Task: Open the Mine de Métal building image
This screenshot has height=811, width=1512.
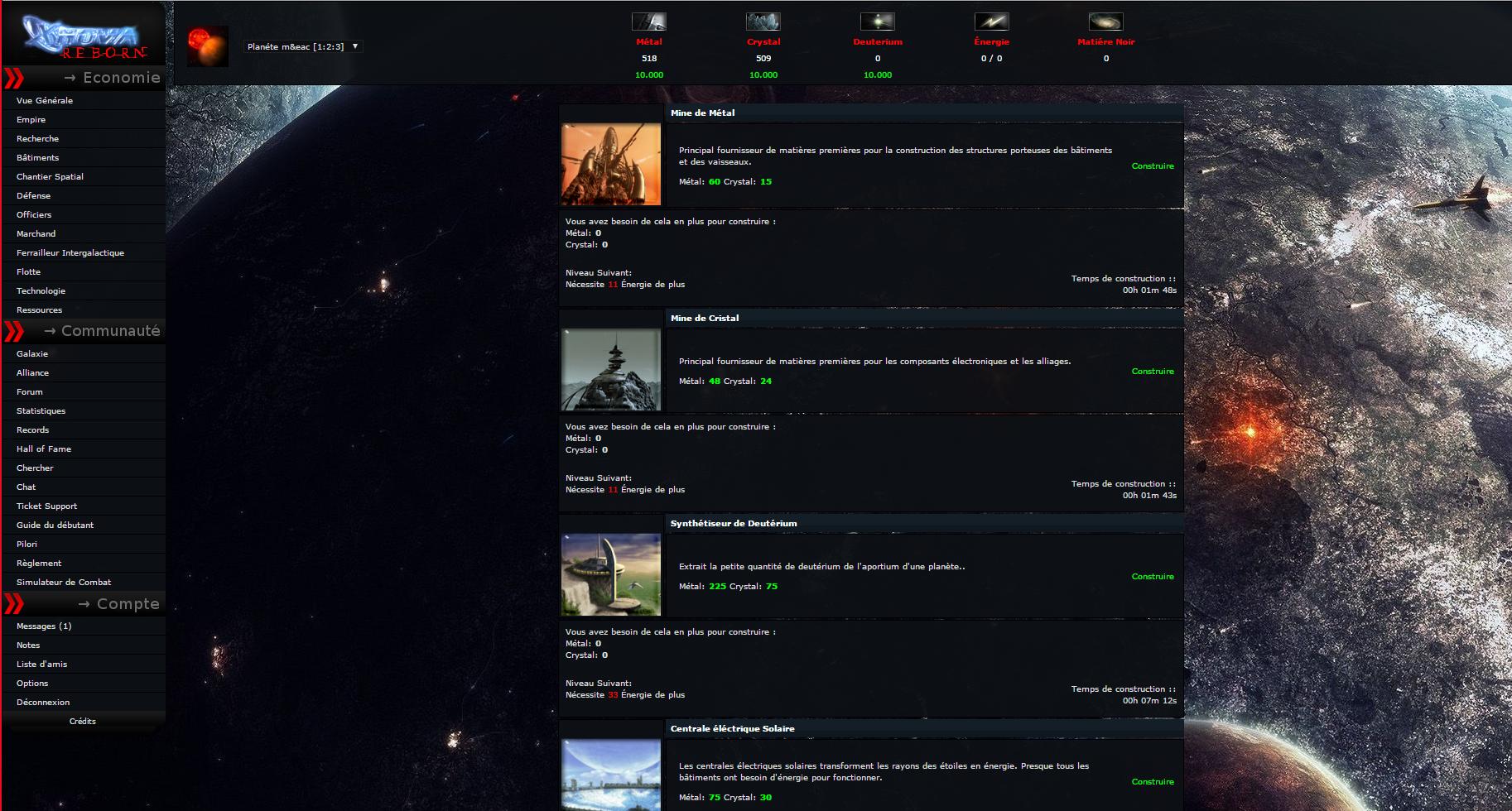Action: click(x=611, y=164)
